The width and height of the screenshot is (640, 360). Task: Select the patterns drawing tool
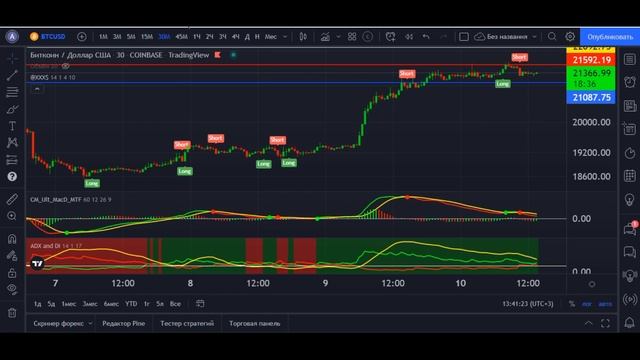pyautogui.click(x=12, y=142)
